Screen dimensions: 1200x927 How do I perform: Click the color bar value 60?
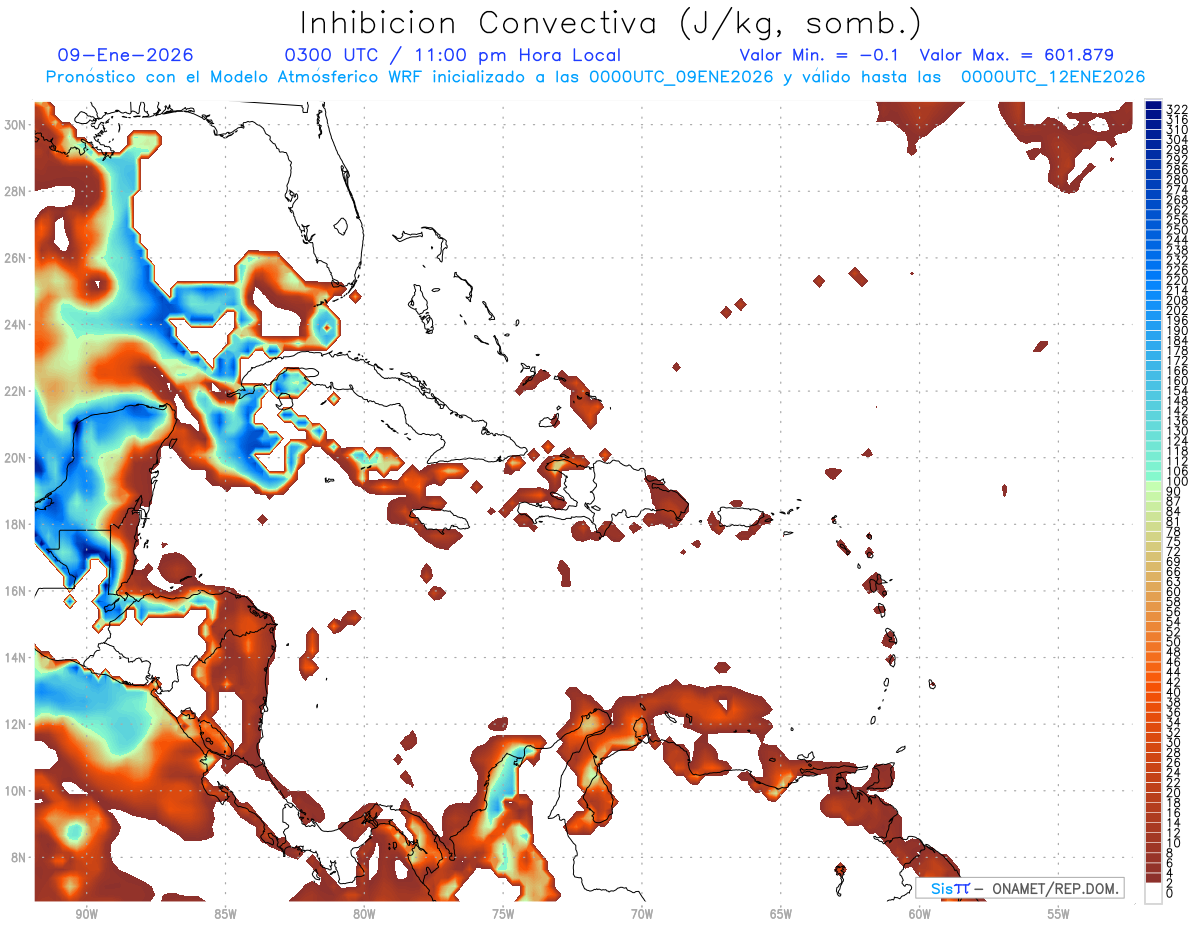point(1175,592)
